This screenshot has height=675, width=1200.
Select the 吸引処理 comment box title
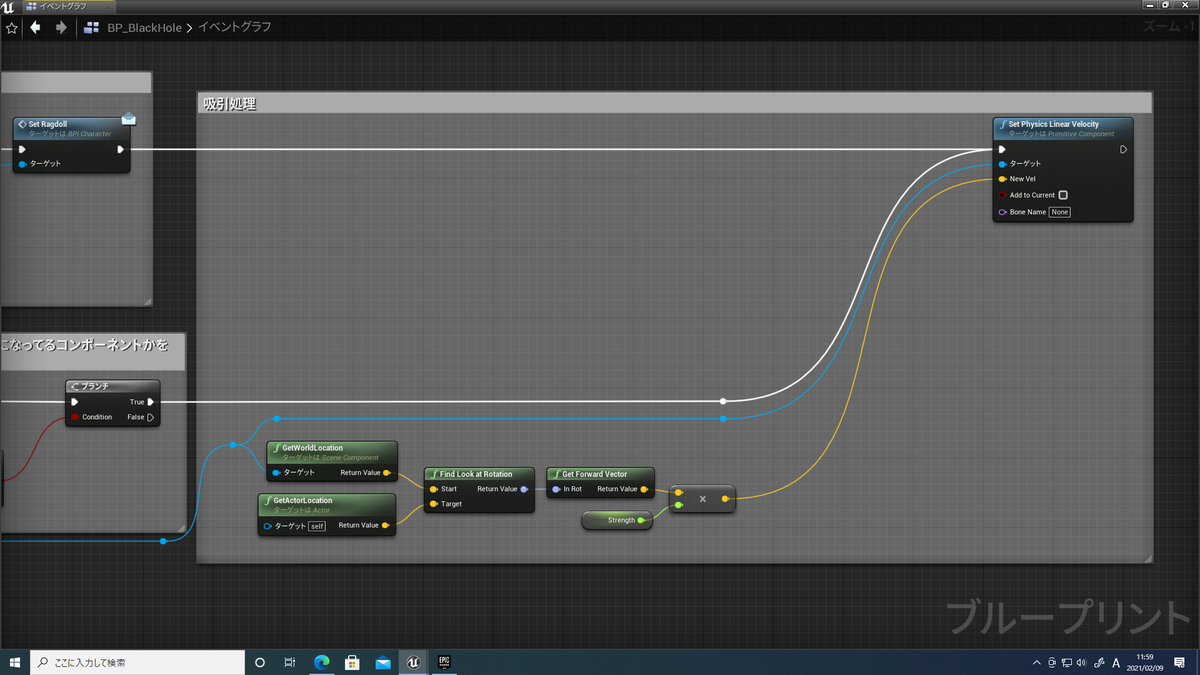(x=231, y=103)
